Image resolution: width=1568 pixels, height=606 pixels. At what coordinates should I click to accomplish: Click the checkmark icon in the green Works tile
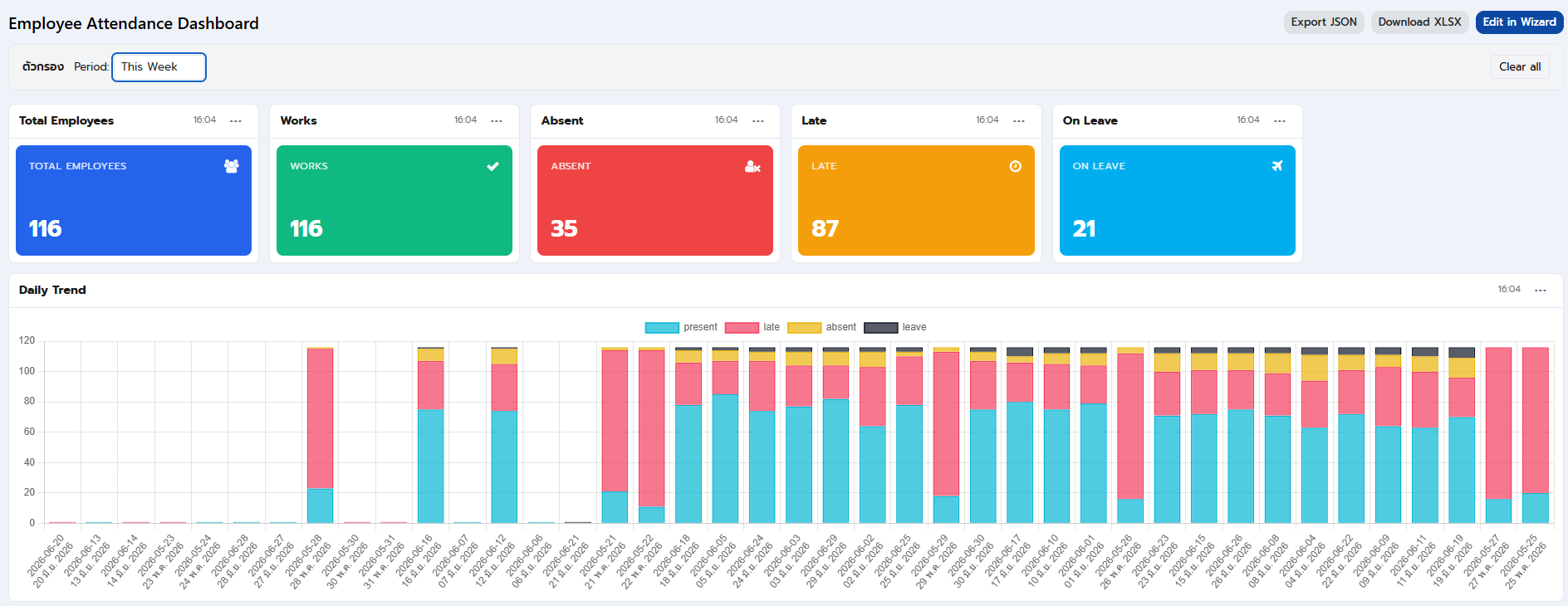[x=492, y=166]
